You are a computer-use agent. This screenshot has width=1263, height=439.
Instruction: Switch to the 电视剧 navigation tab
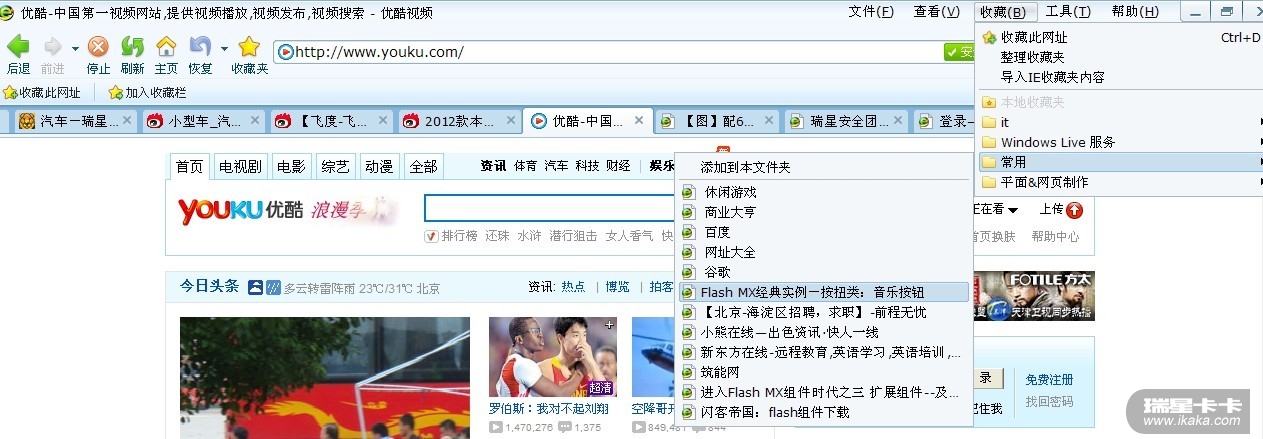click(x=240, y=167)
